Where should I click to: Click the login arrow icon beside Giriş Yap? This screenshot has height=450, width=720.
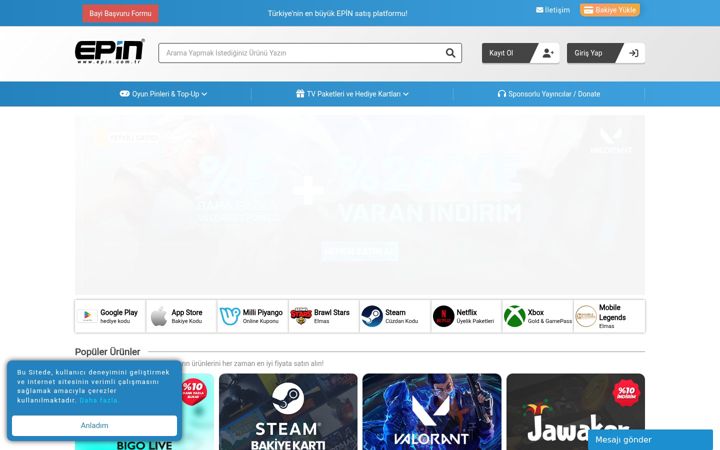click(634, 53)
